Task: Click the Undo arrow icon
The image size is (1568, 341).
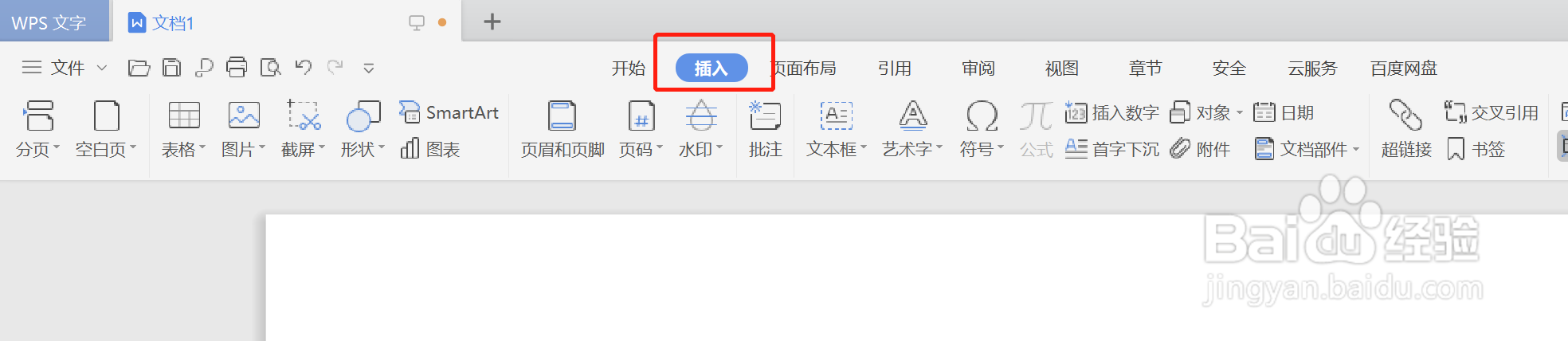Action: point(303,68)
